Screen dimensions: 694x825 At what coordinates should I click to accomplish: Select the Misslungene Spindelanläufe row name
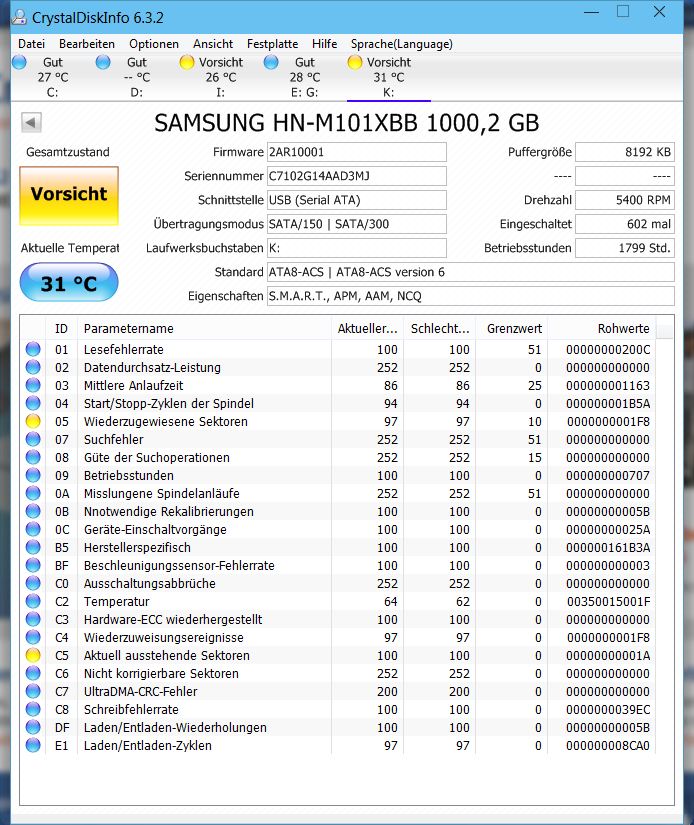(162, 494)
